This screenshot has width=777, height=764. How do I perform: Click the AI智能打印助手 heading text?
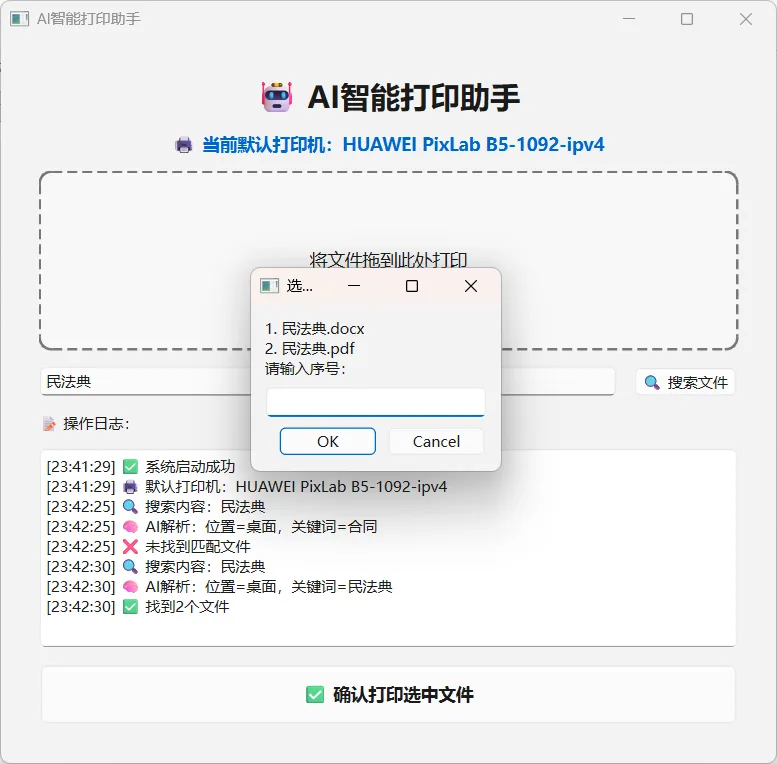tap(413, 97)
